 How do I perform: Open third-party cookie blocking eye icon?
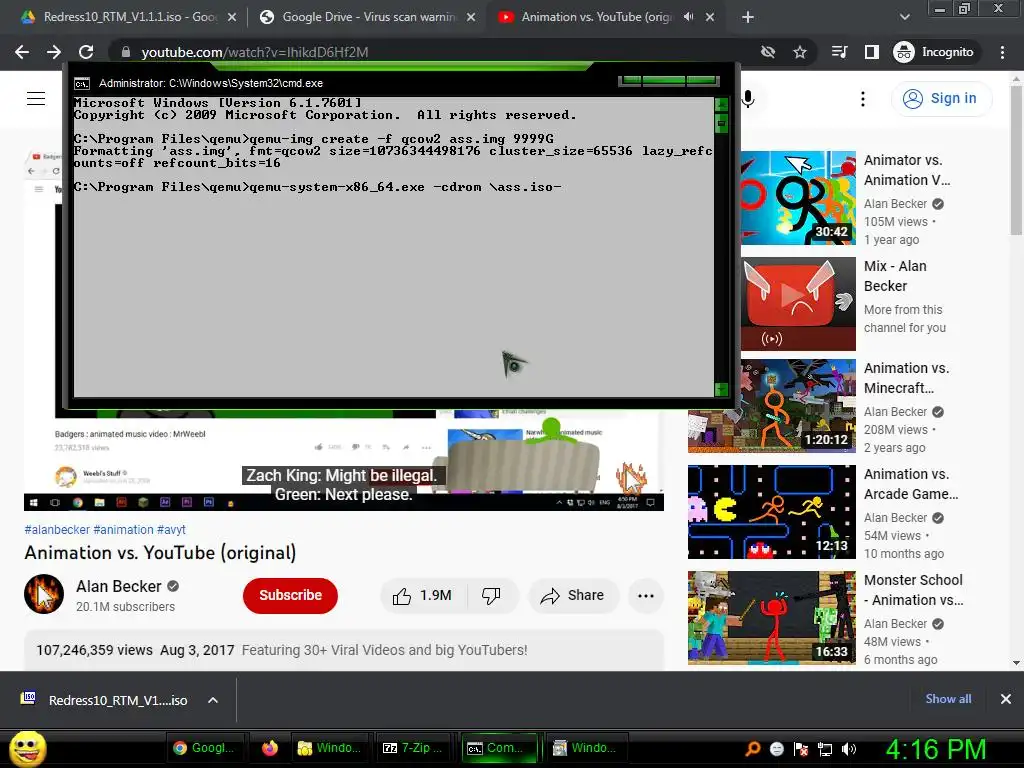pyautogui.click(x=768, y=52)
